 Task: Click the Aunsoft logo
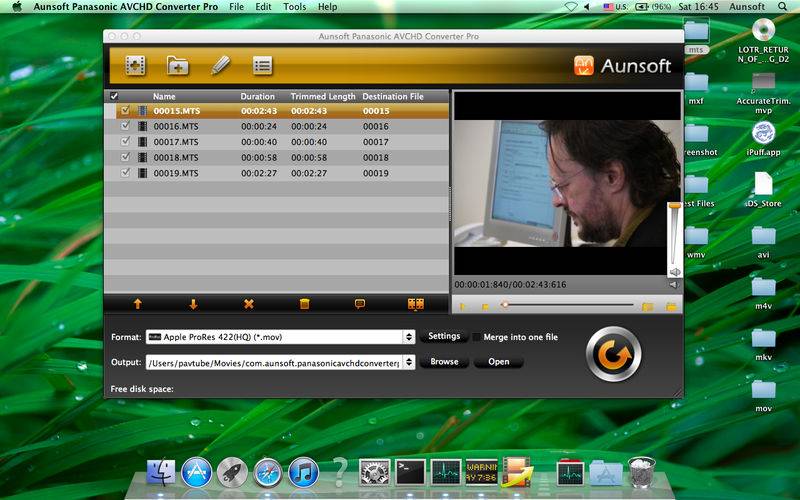623,66
